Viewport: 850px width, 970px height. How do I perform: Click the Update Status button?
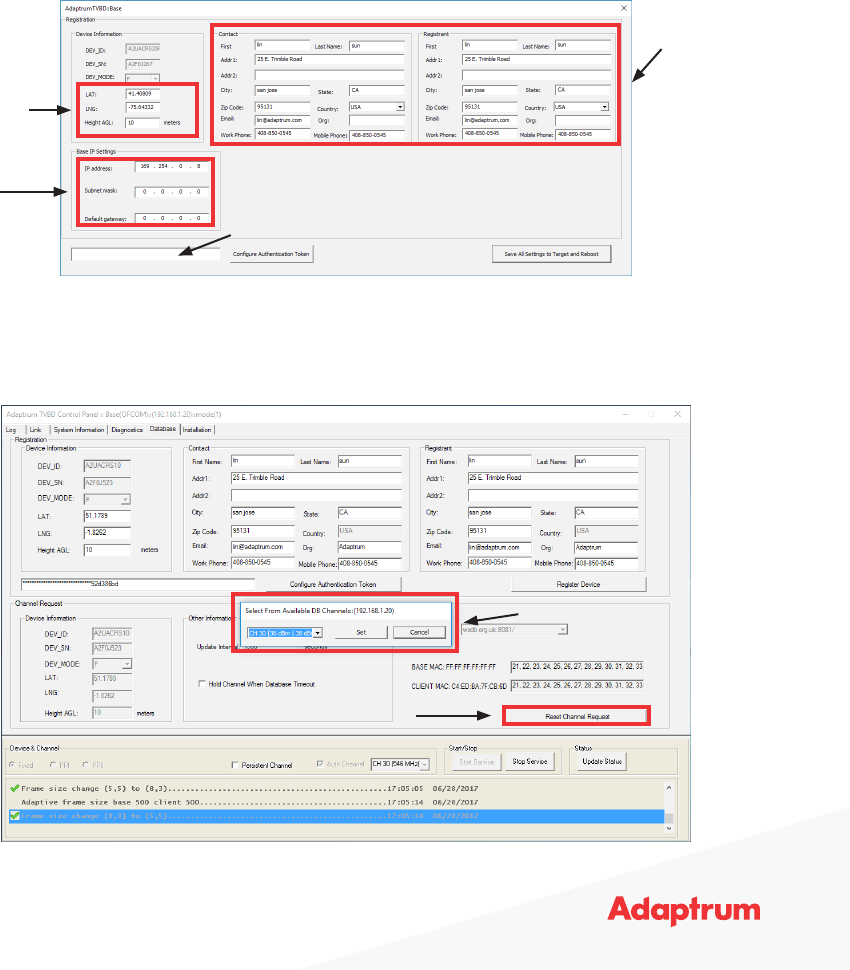pos(601,762)
